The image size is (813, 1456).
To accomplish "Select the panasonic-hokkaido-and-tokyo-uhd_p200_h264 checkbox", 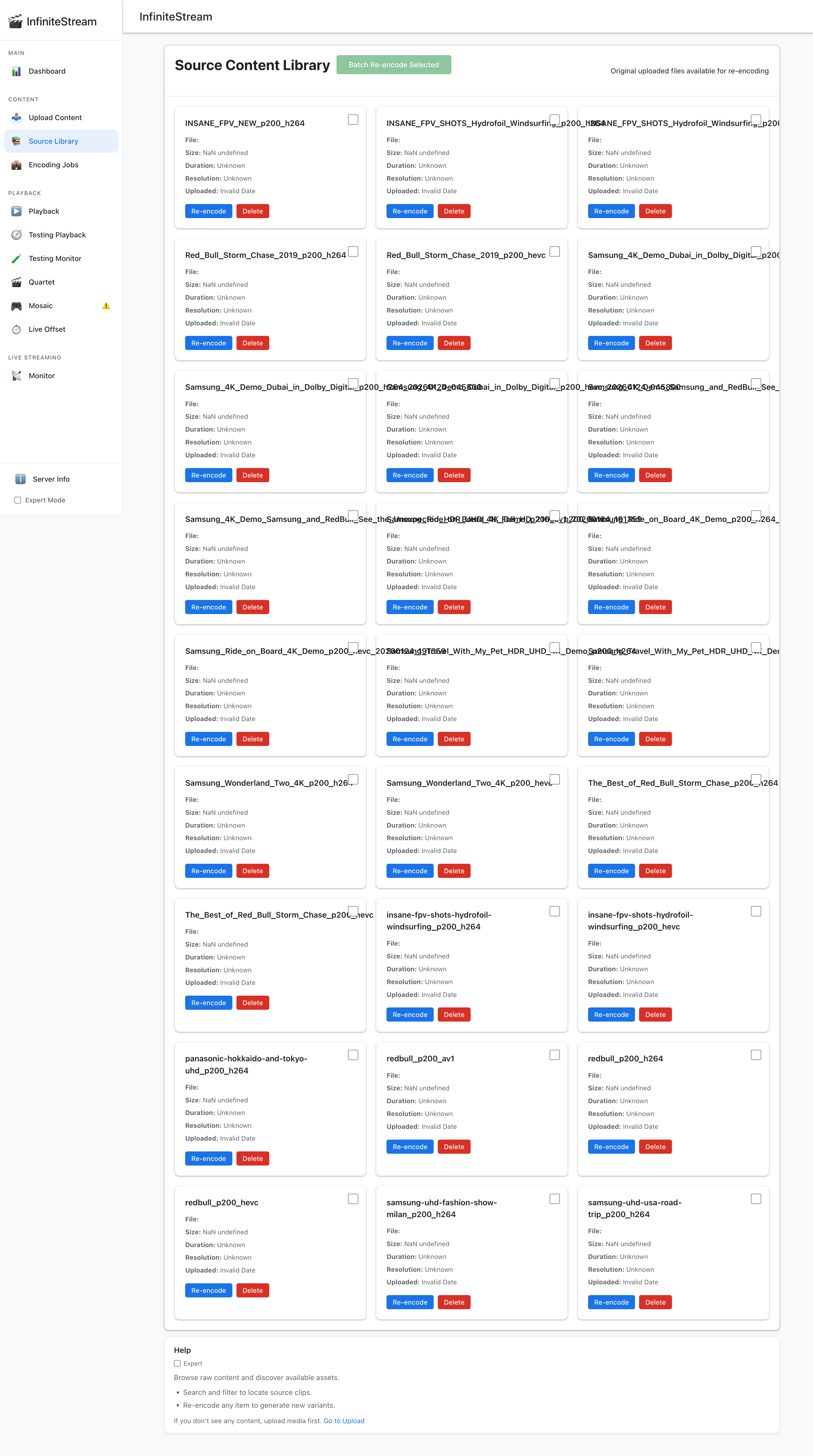I will 353,1055.
